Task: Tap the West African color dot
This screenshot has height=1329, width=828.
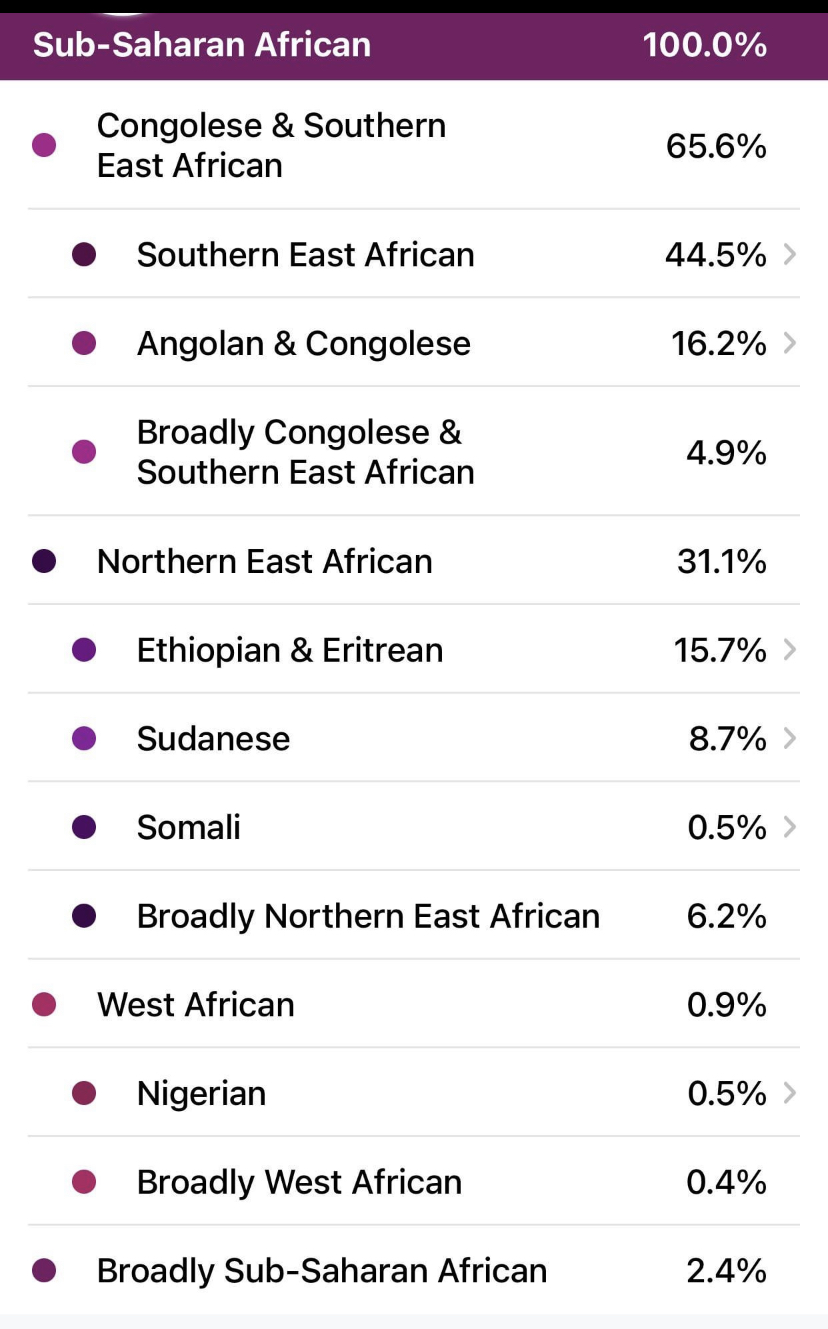Action: point(44,1005)
